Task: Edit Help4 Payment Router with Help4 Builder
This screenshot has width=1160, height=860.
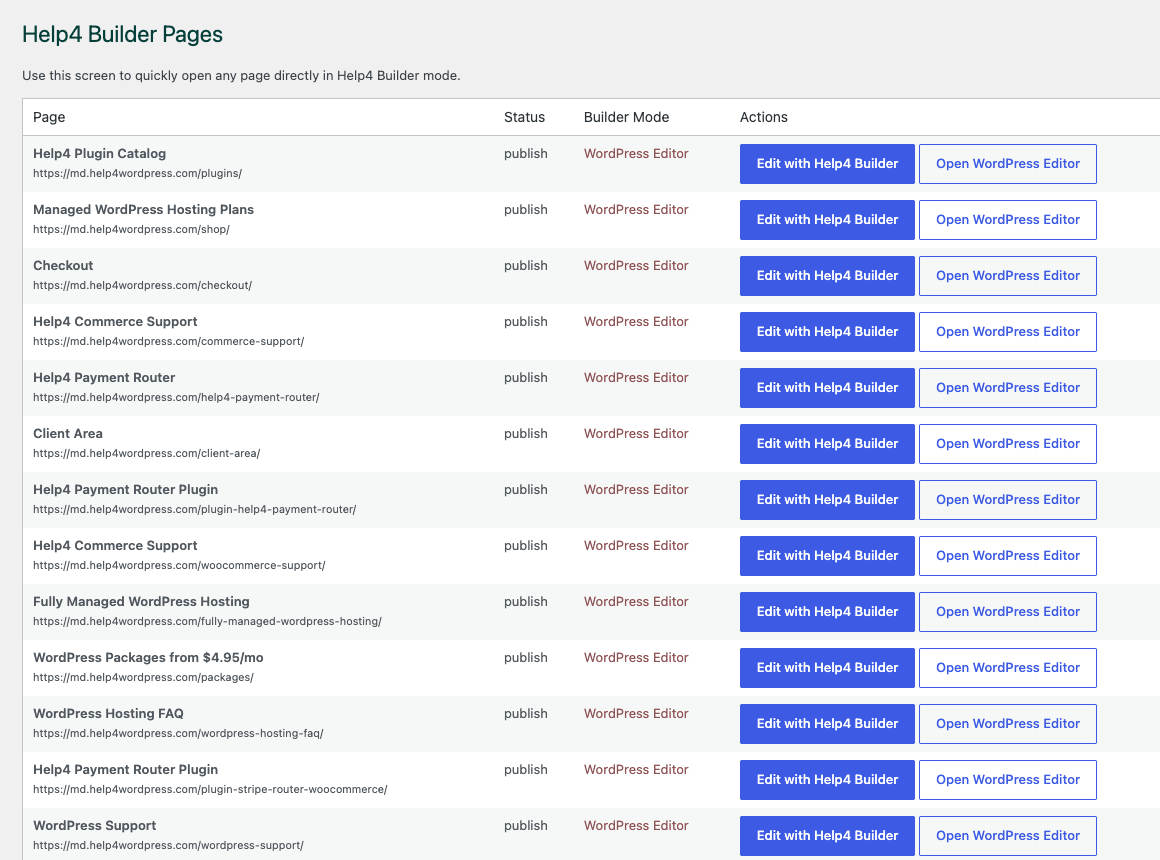Action: (827, 388)
